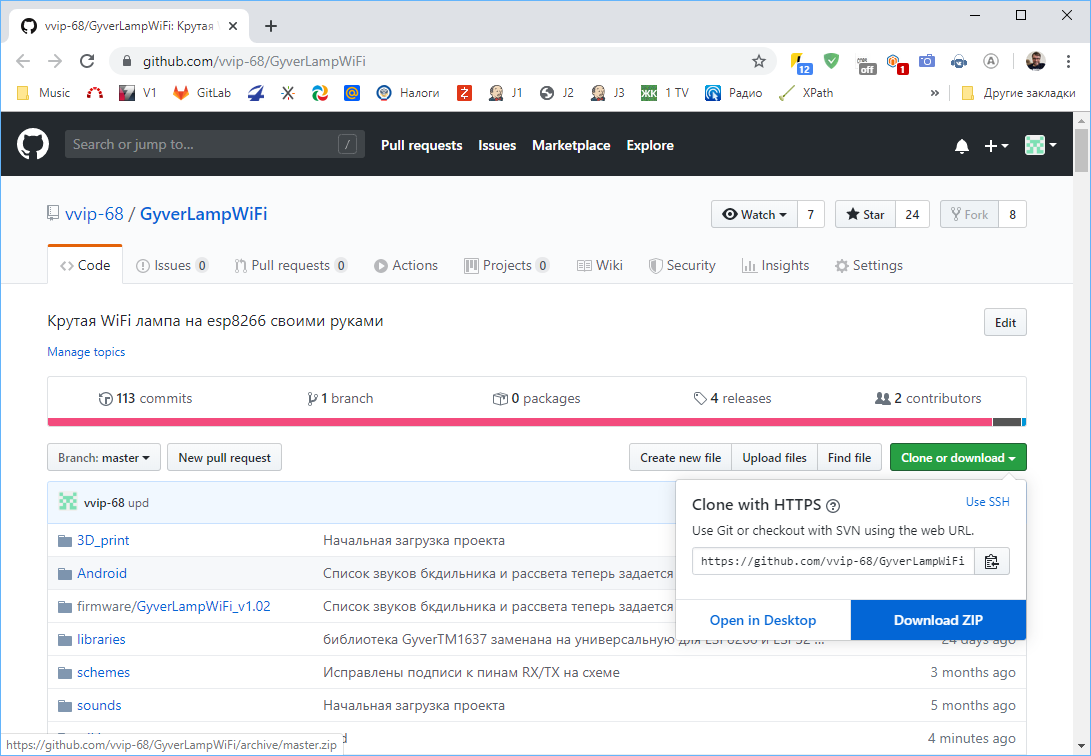Screen dimensions: 1091x756
Task: Click Find file button
Action: [x=849, y=458]
